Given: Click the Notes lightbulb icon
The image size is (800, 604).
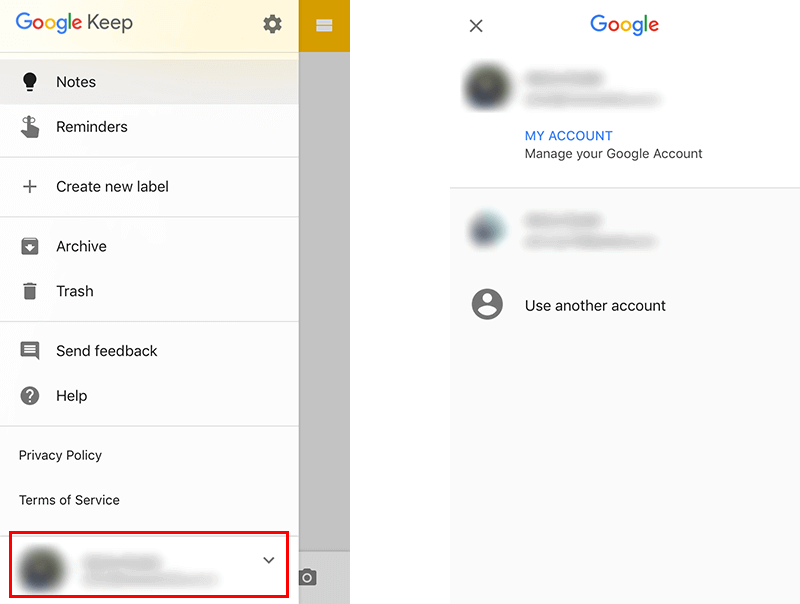Looking at the screenshot, I should tap(30, 82).
